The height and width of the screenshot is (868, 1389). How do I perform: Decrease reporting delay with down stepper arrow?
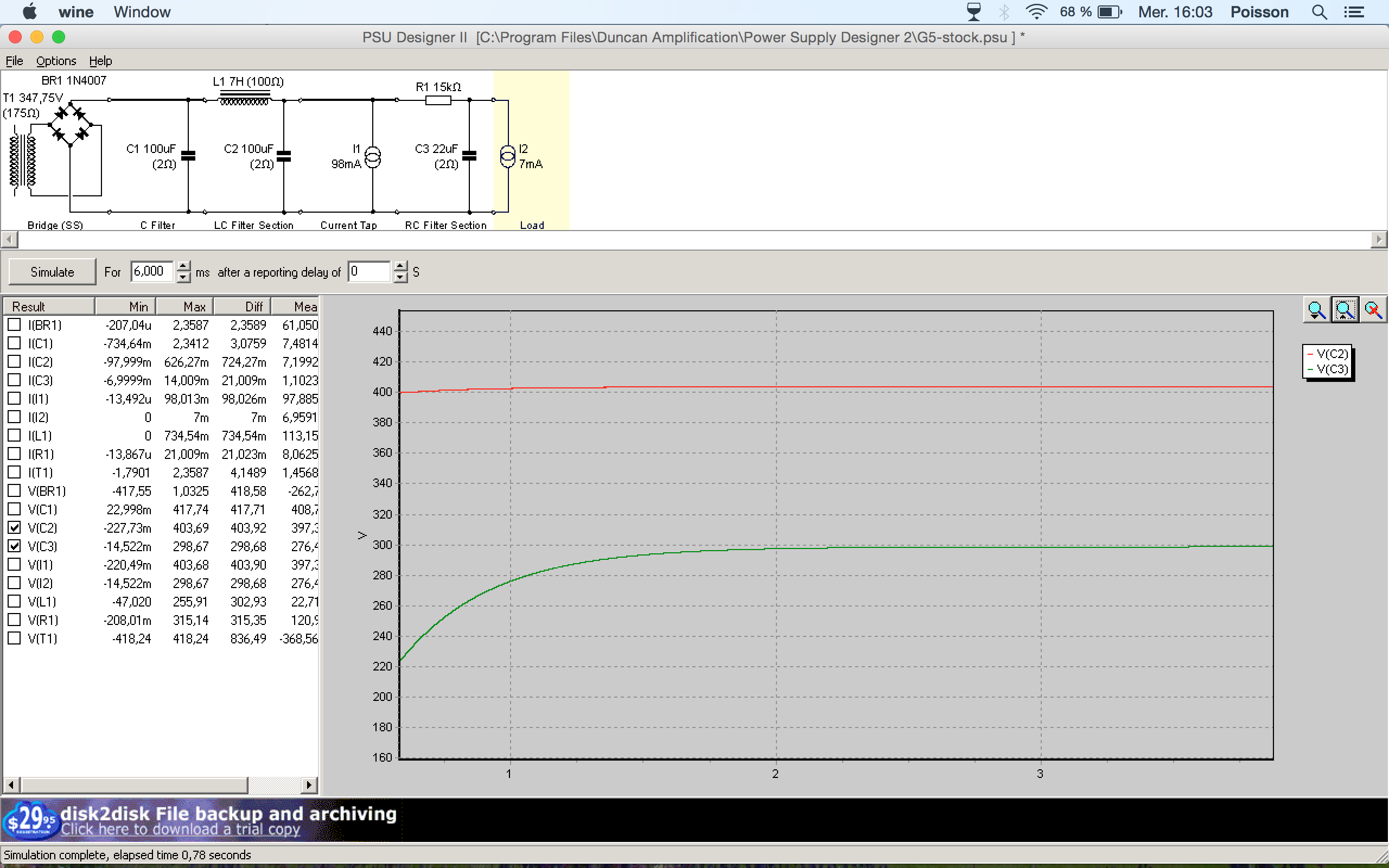pos(400,278)
